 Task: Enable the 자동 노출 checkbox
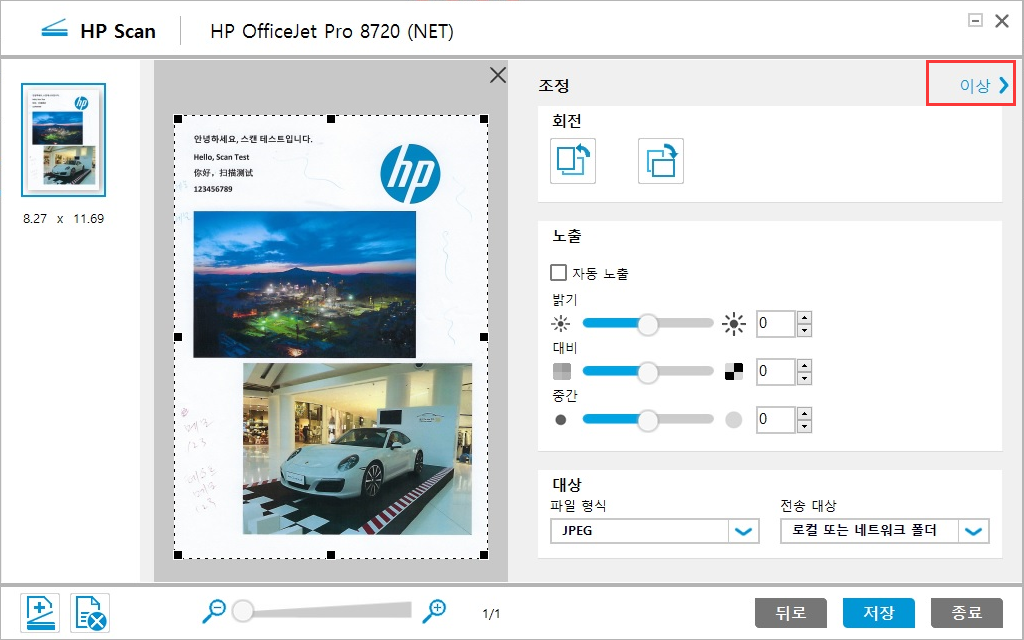coord(558,272)
